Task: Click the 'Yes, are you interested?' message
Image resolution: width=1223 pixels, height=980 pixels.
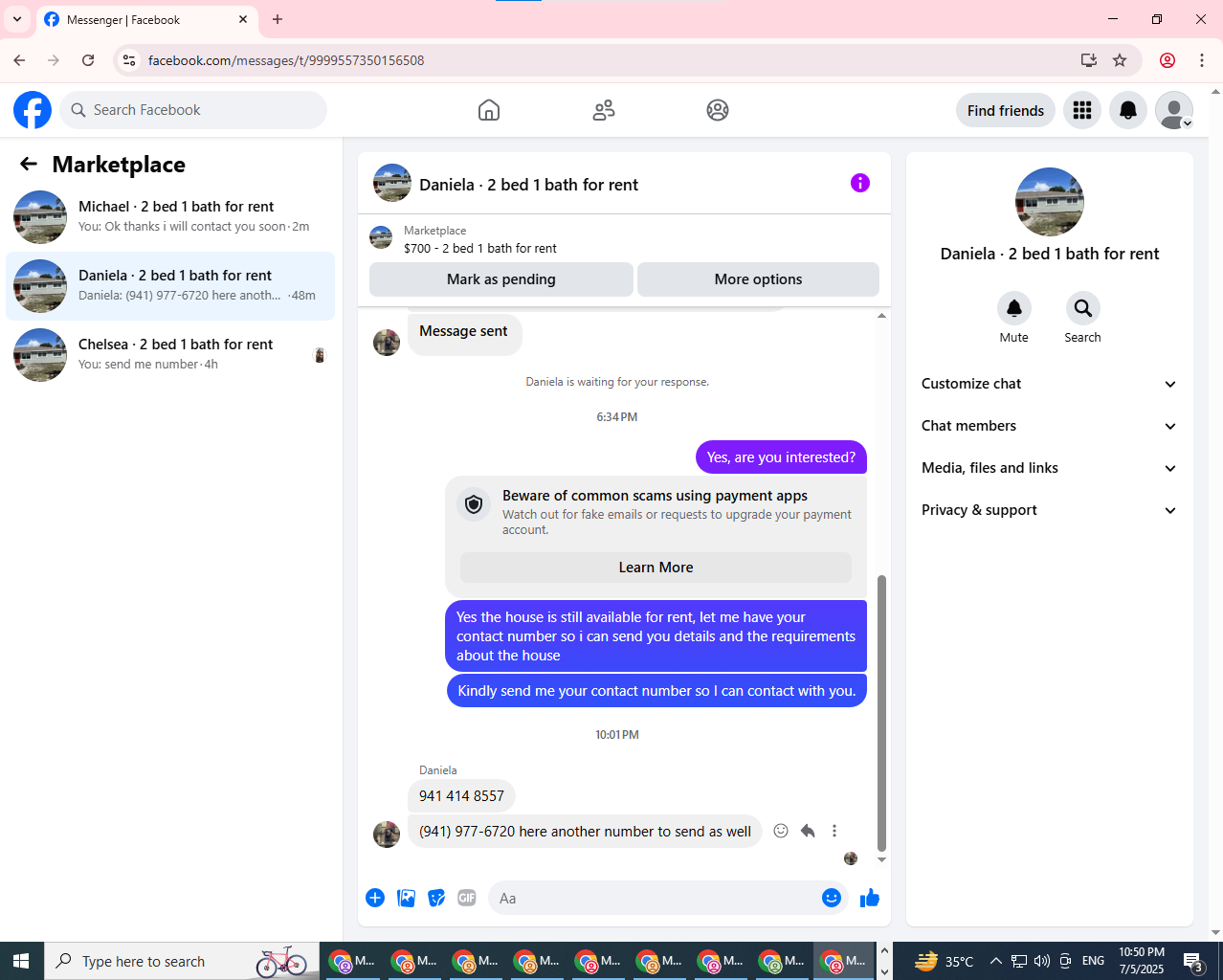Action: pyautogui.click(x=781, y=457)
